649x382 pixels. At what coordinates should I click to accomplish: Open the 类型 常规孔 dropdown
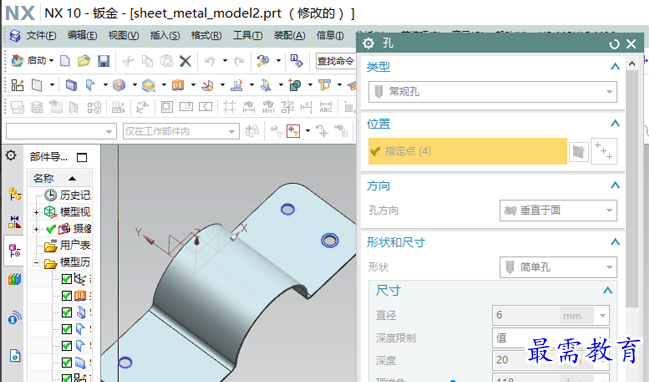(493, 92)
